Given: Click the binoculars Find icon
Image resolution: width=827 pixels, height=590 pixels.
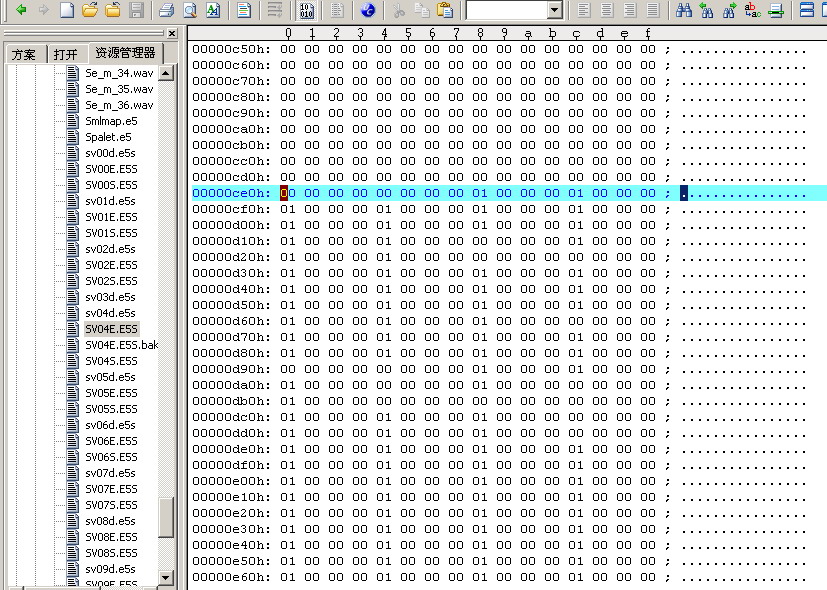Looking at the screenshot, I should (x=685, y=11).
